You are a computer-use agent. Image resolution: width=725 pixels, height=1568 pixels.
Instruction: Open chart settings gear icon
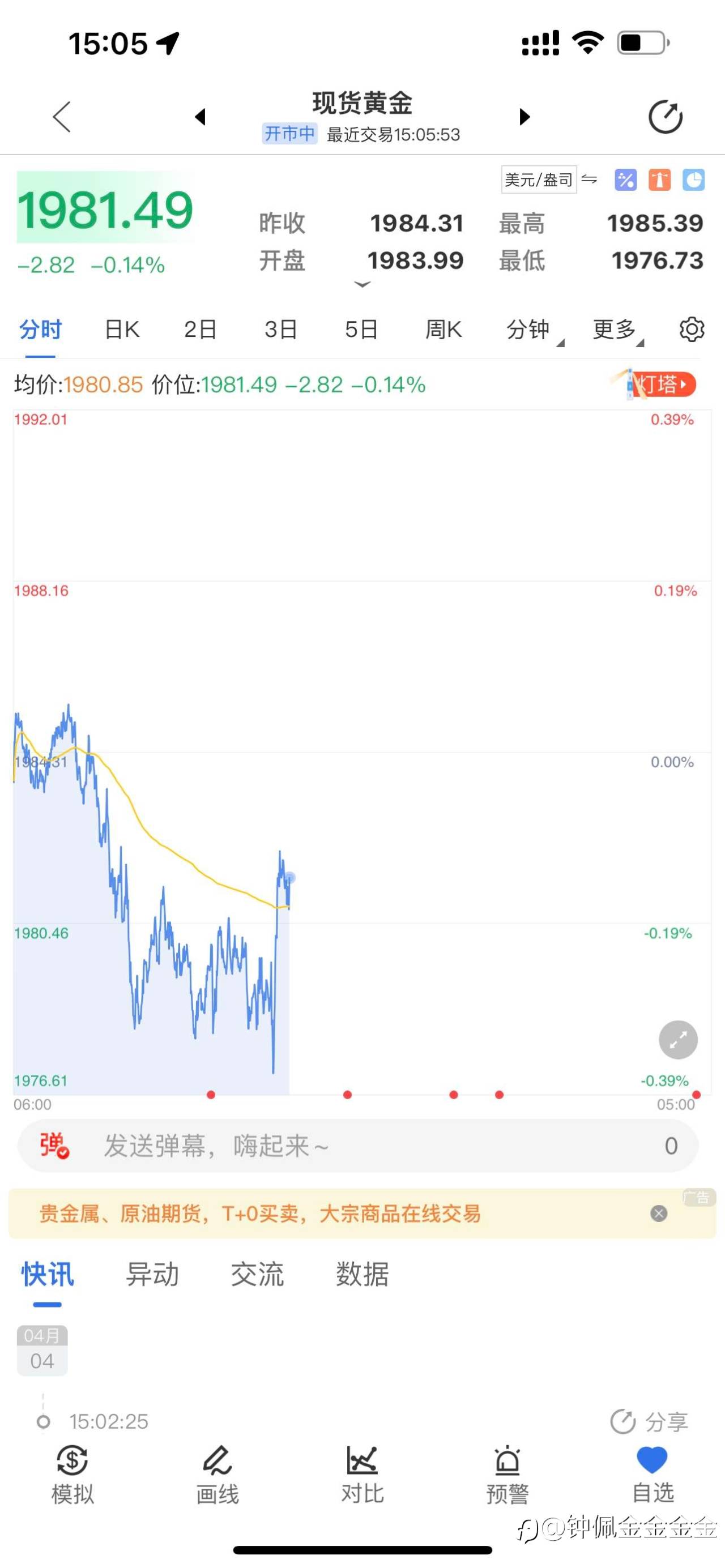click(x=692, y=330)
